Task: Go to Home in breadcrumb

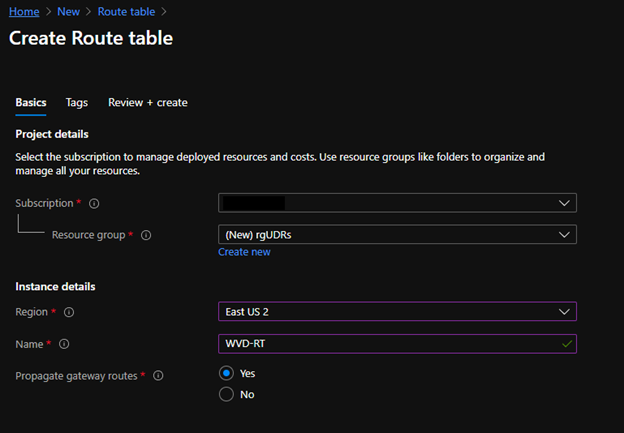Action: [x=24, y=12]
